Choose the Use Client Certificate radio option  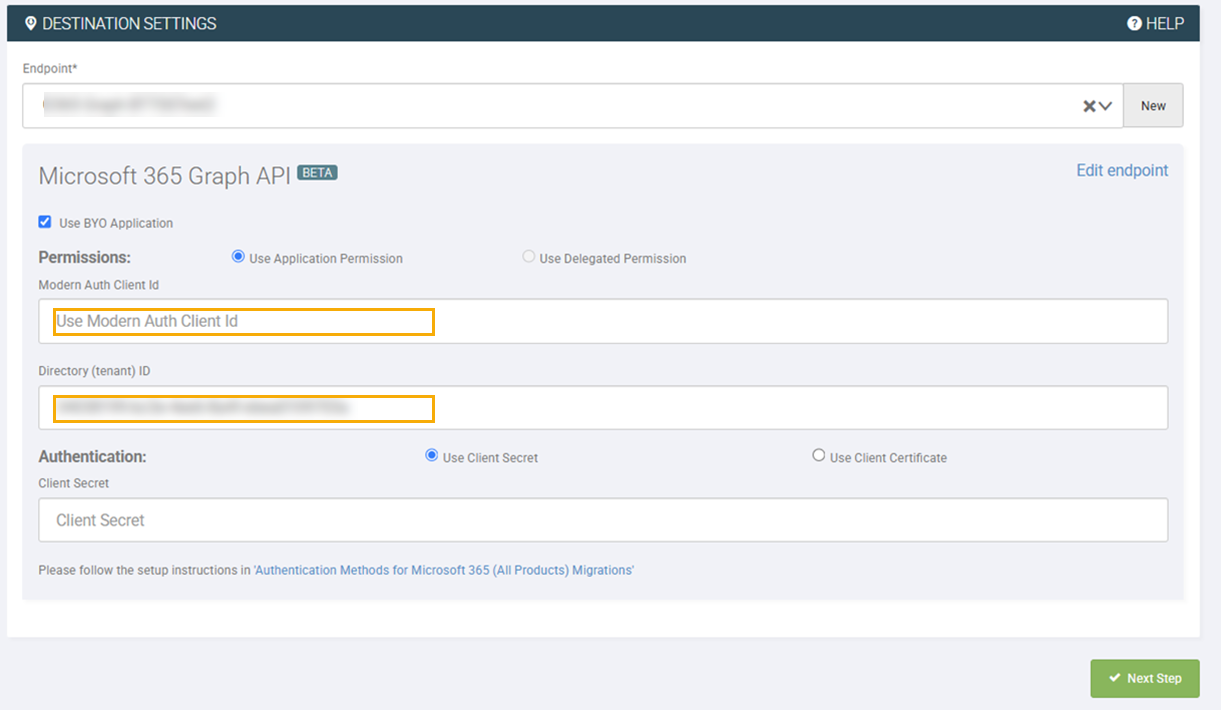click(x=819, y=456)
